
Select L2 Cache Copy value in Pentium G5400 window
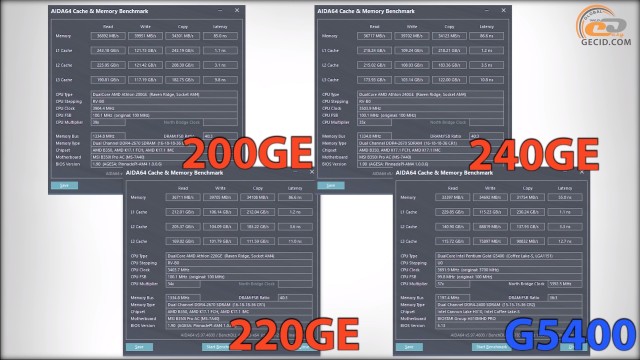tap(527, 227)
